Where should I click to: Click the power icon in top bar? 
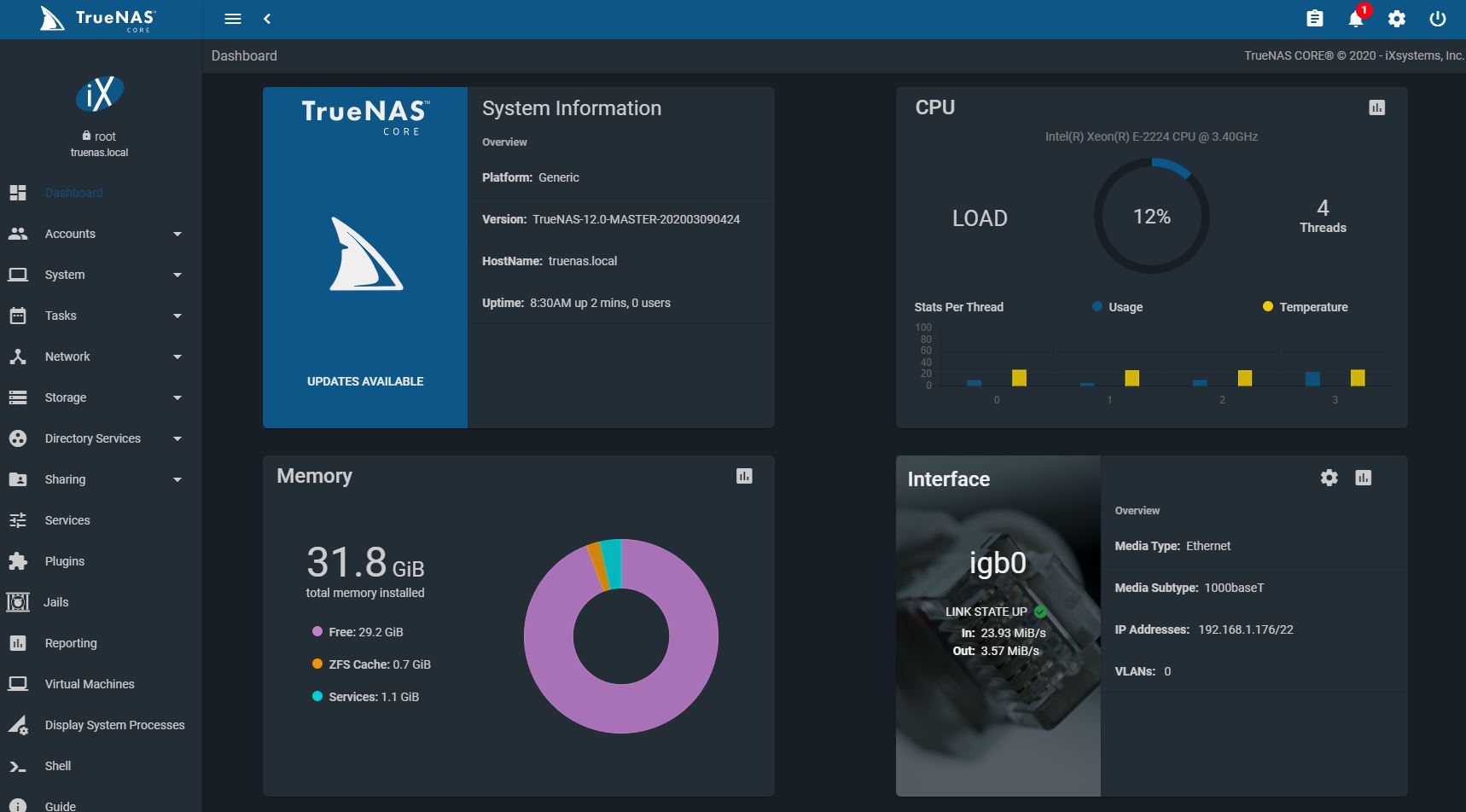[x=1438, y=19]
